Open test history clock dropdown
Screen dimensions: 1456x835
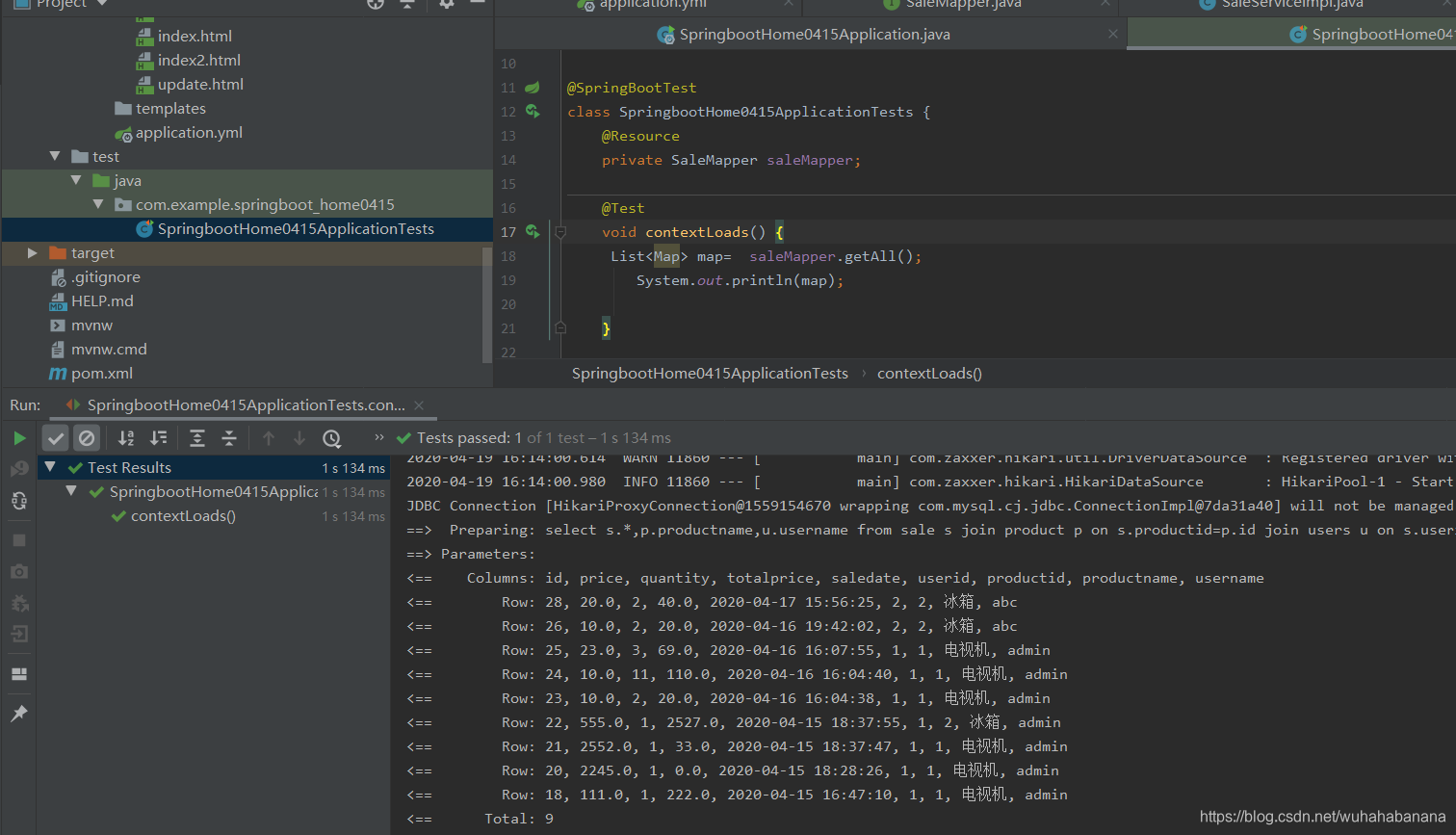click(332, 438)
